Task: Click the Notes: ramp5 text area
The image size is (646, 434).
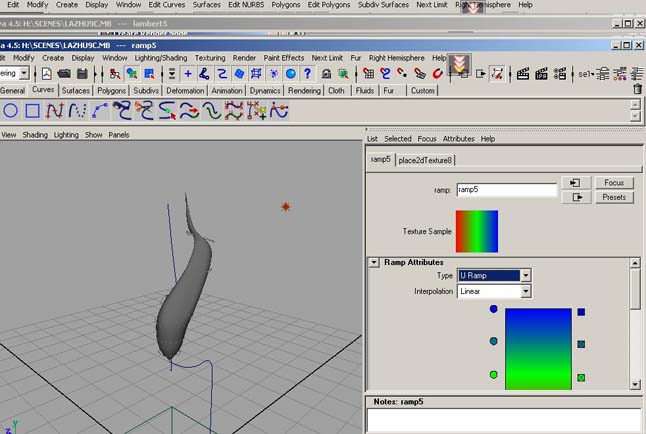Action: point(503,420)
